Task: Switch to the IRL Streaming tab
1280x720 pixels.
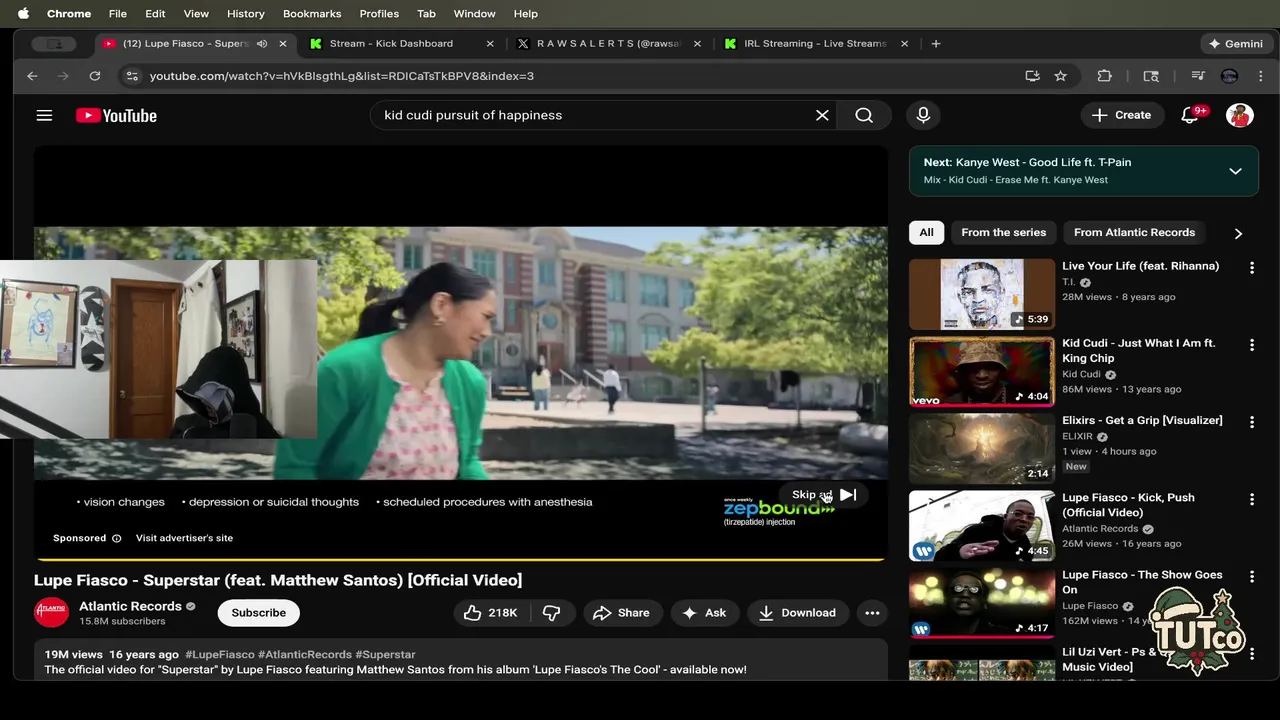Action: tap(814, 44)
